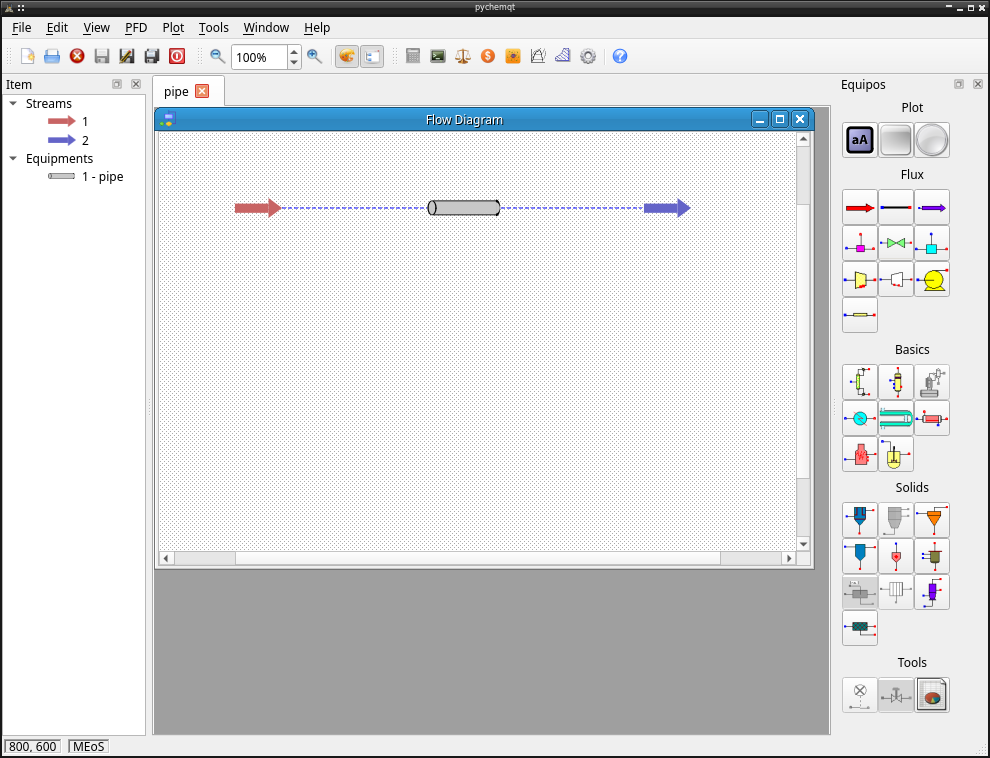This screenshot has height=758, width=990.
Task: Add the magenta divider equipment
Action: click(x=859, y=243)
